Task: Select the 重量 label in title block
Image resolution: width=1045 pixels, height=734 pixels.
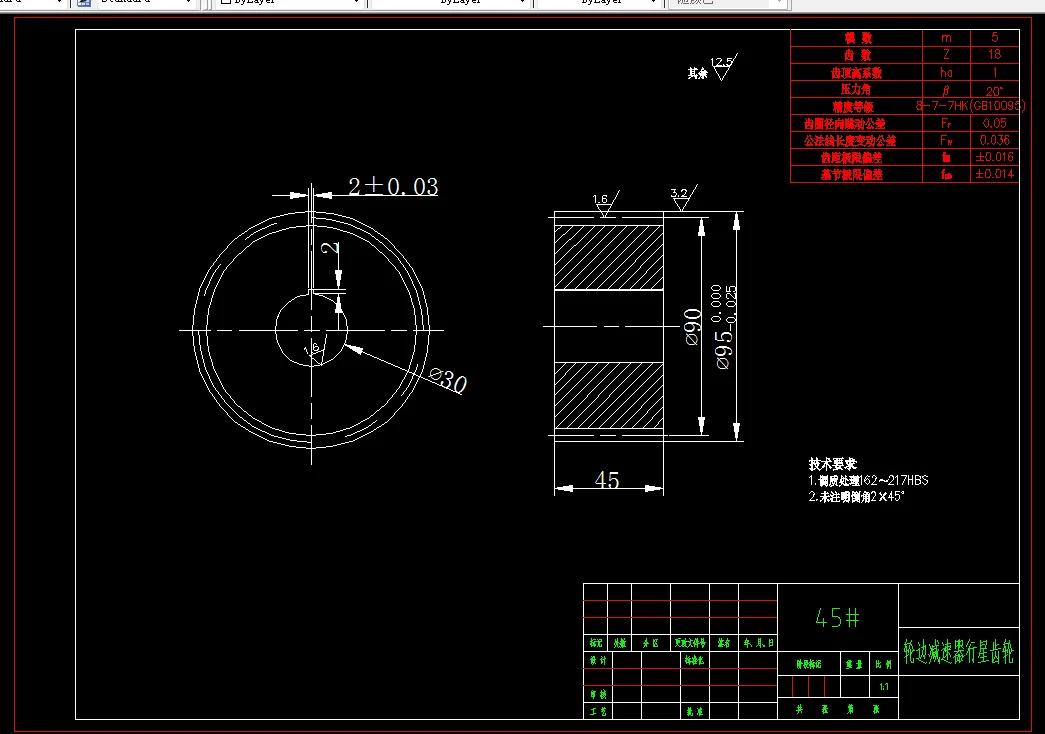Action: click(x=854, y=664)
